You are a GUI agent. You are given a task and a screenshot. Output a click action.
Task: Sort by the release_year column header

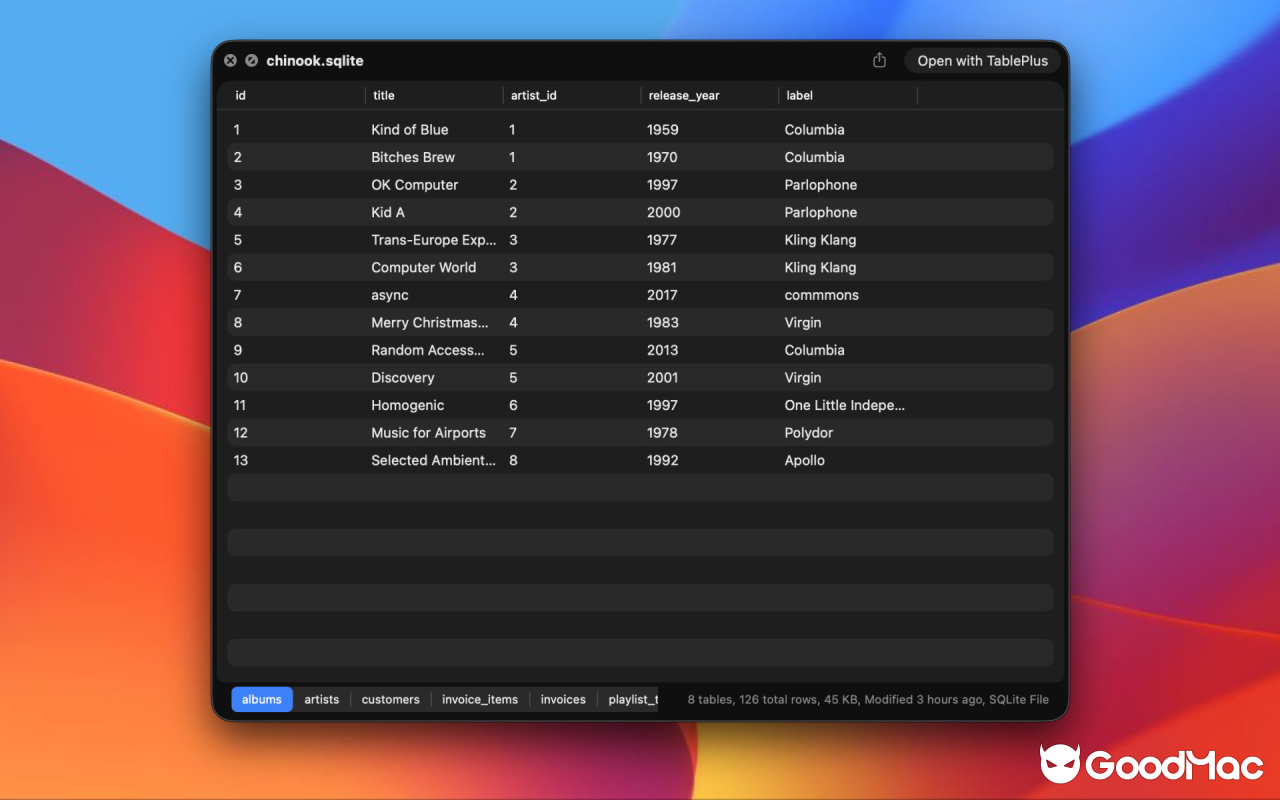pos(684,95)
